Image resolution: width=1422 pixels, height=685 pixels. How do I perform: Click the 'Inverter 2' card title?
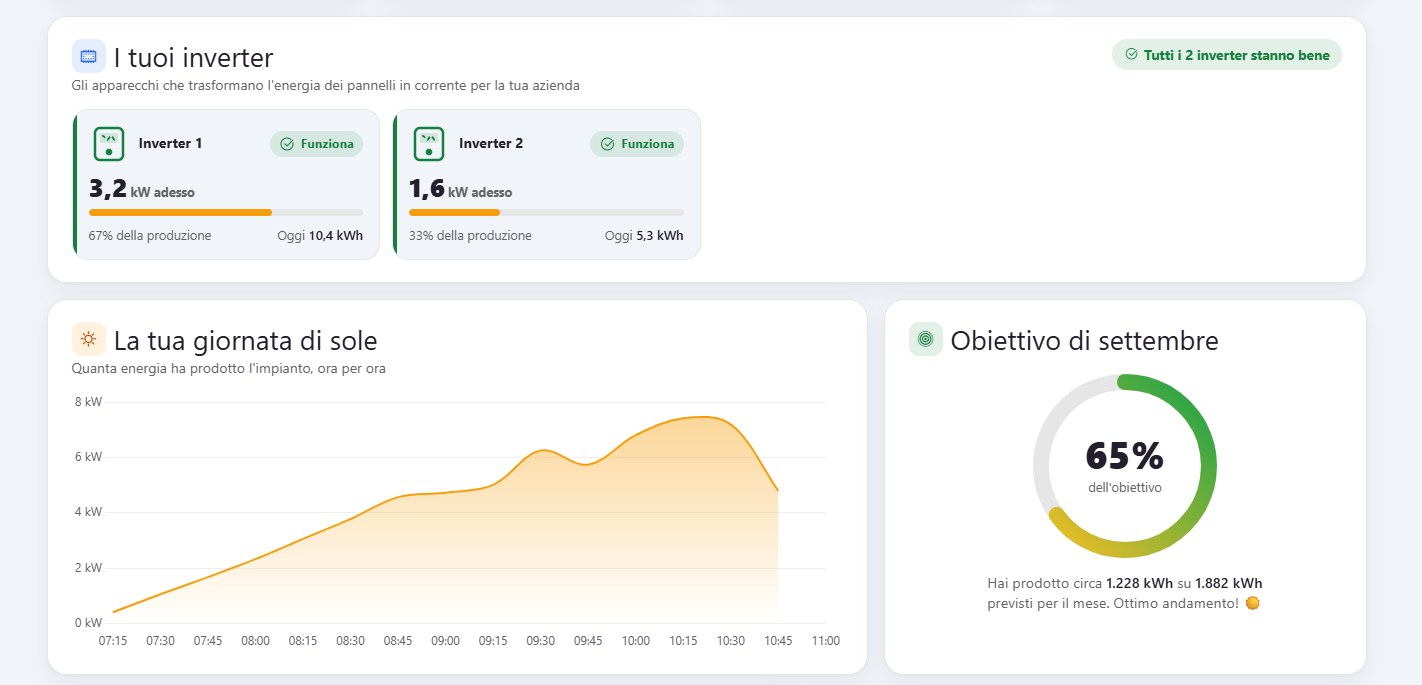[x=491, y=144]
